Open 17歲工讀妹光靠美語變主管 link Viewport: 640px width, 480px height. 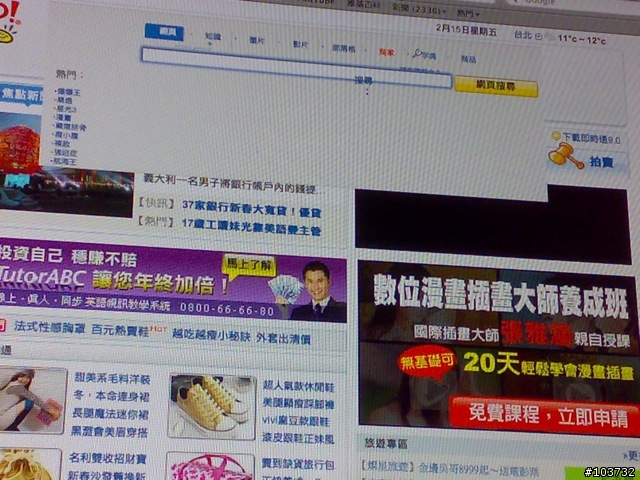[251, 227]
